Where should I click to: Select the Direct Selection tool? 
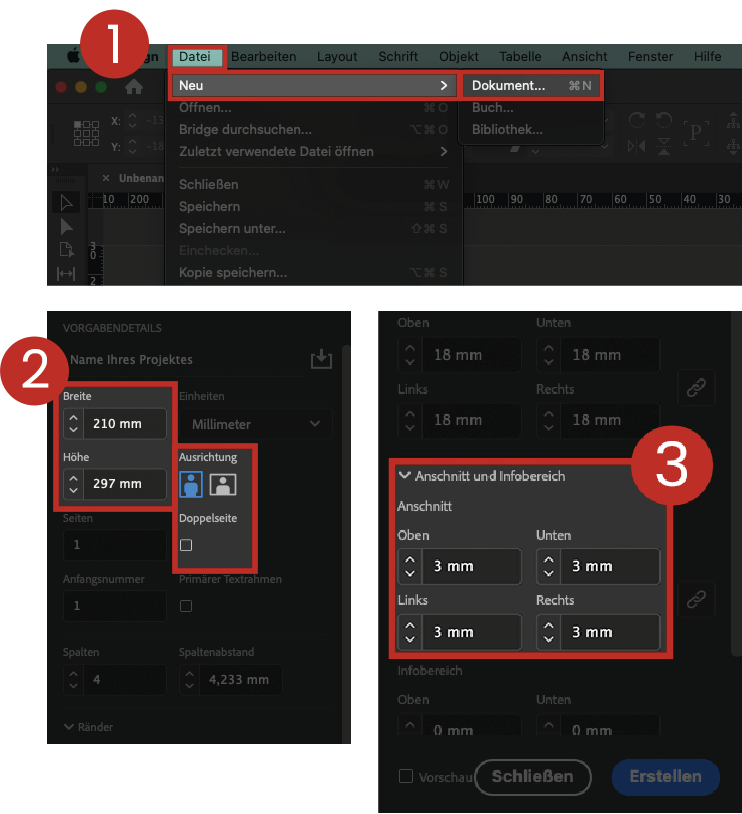[x=66, y=226]
